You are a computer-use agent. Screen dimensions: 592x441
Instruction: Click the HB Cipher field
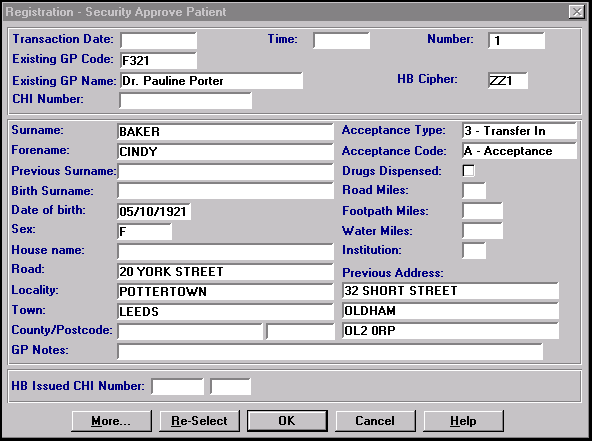point(508,80)
